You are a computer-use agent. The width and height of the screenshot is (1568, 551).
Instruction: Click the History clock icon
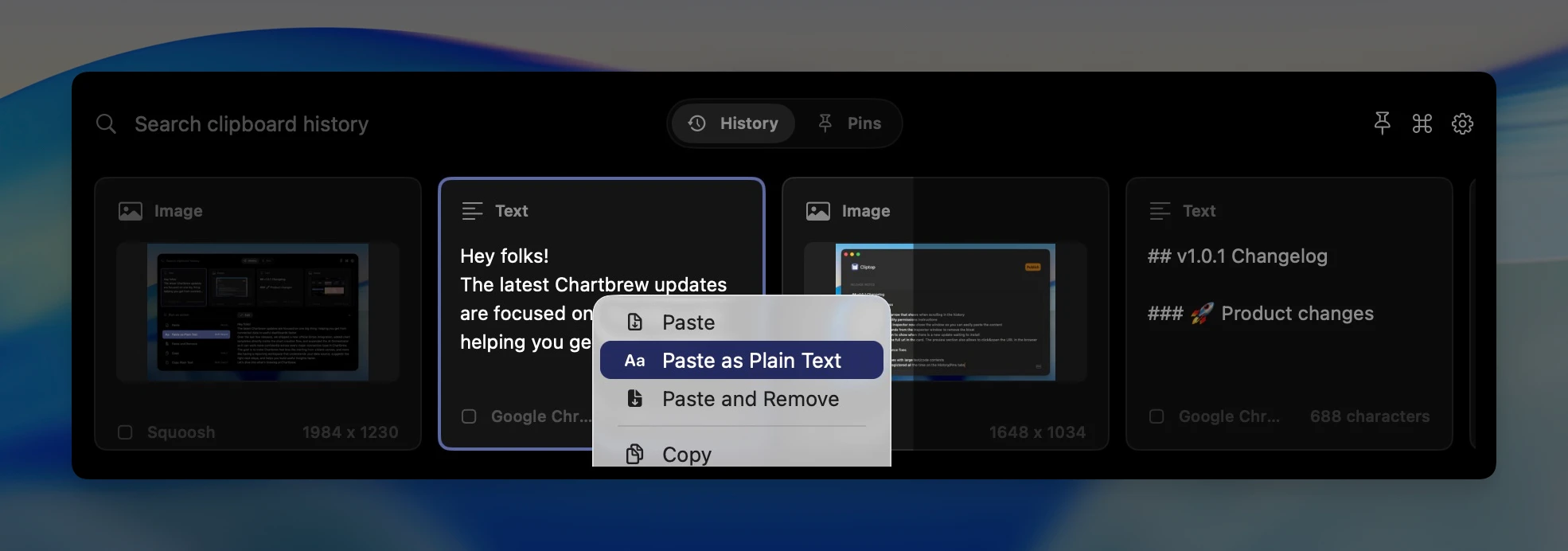(x=697, y=123)
